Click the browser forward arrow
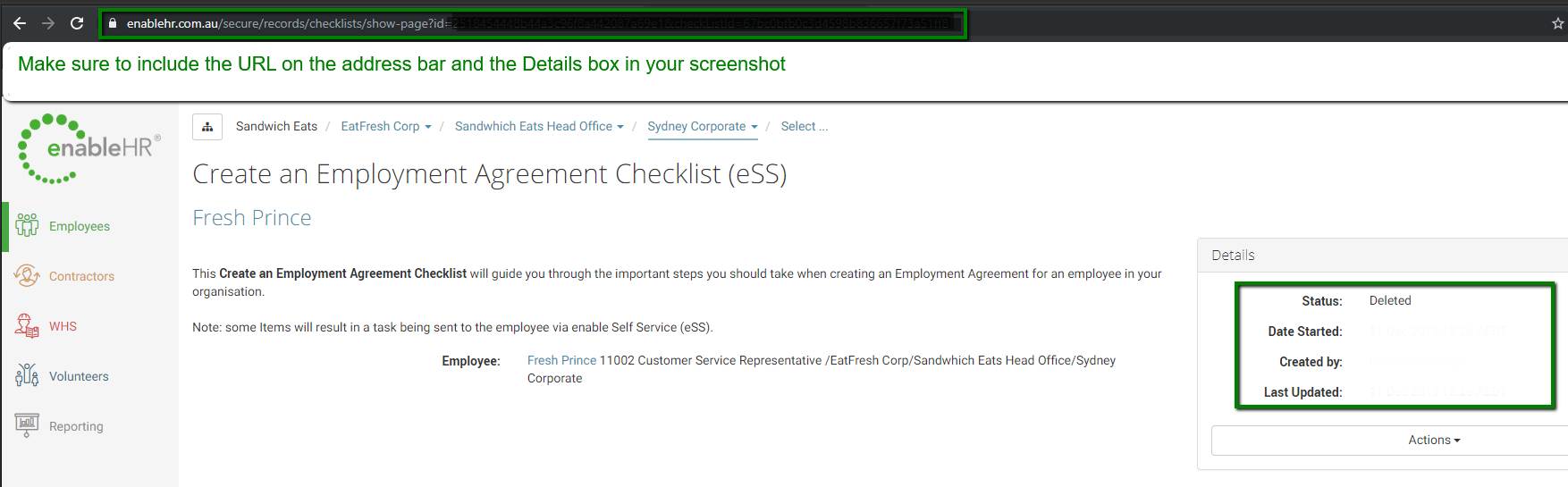The image size is (1568, 487). 48,23
